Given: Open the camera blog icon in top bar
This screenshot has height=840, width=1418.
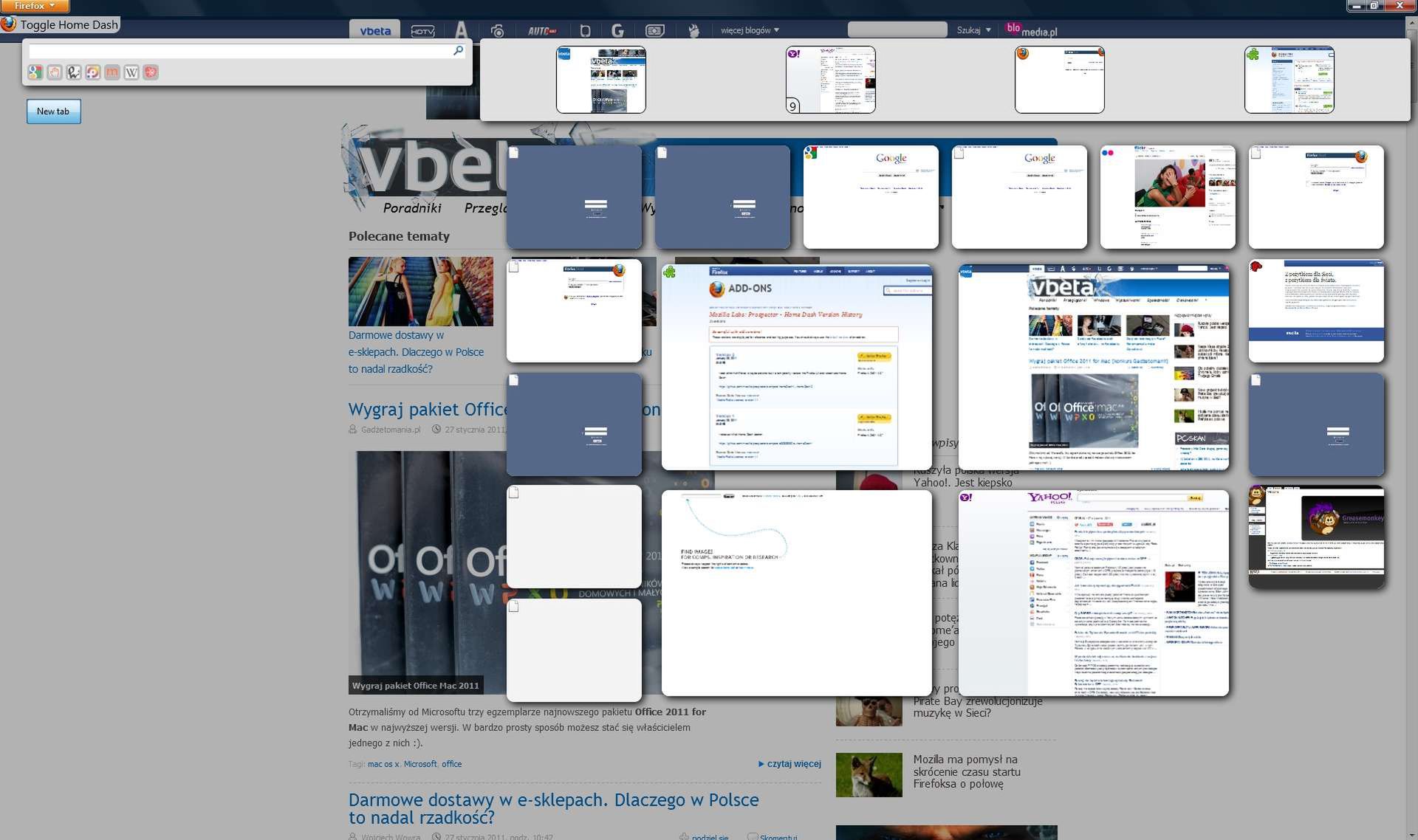Looking at the screenshot, I should tap(498, 31).
